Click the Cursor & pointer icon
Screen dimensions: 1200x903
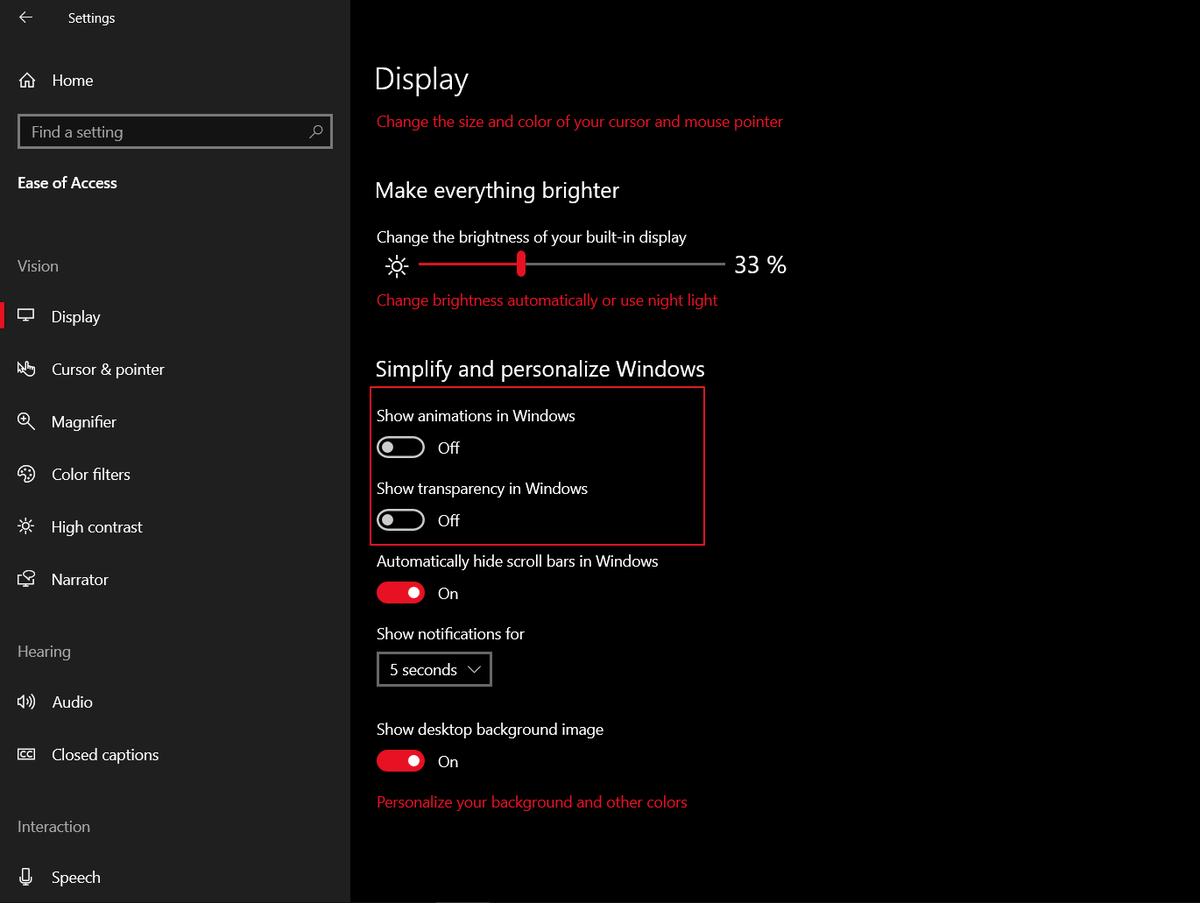(x=27, y=369)
